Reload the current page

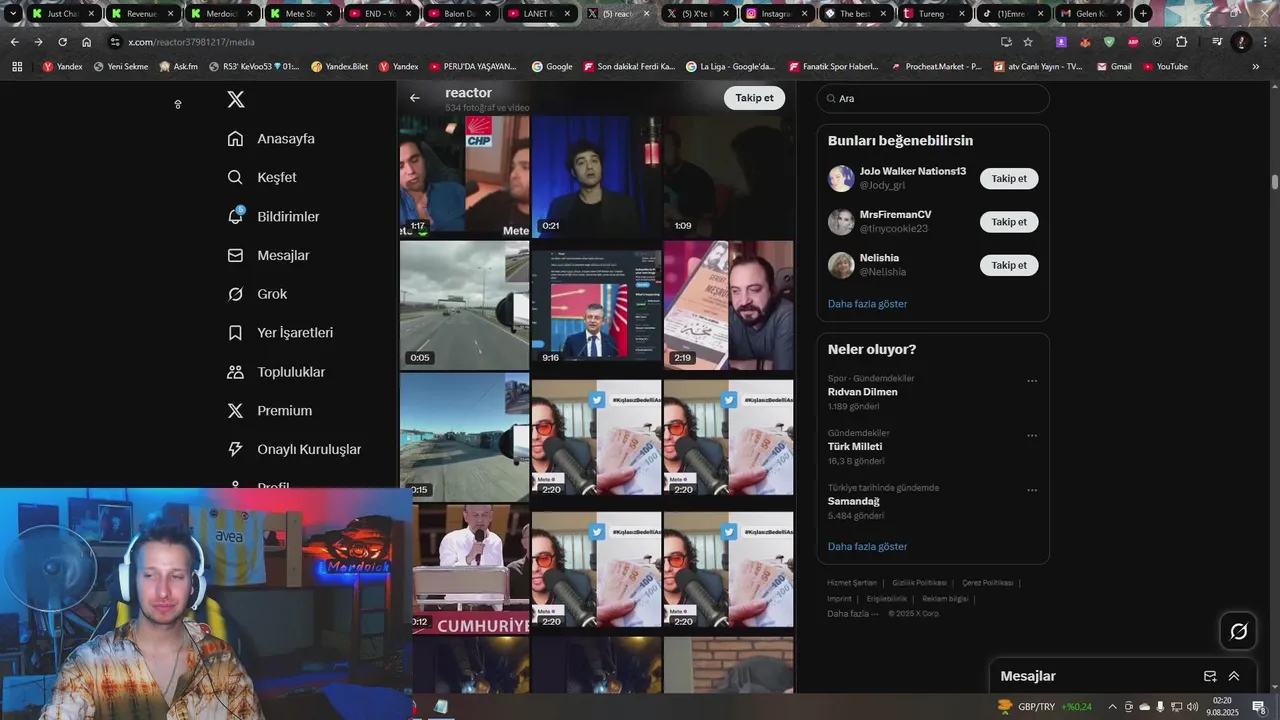[x=62, y=42]
